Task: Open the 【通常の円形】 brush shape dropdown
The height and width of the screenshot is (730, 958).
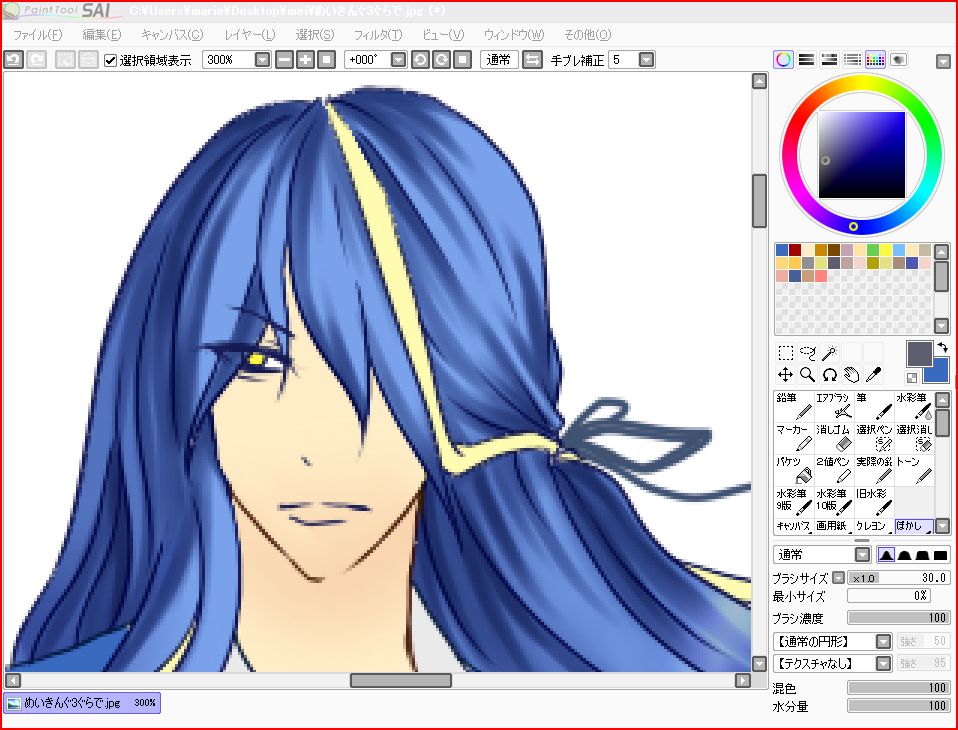Action: click(x=883, y=641)
